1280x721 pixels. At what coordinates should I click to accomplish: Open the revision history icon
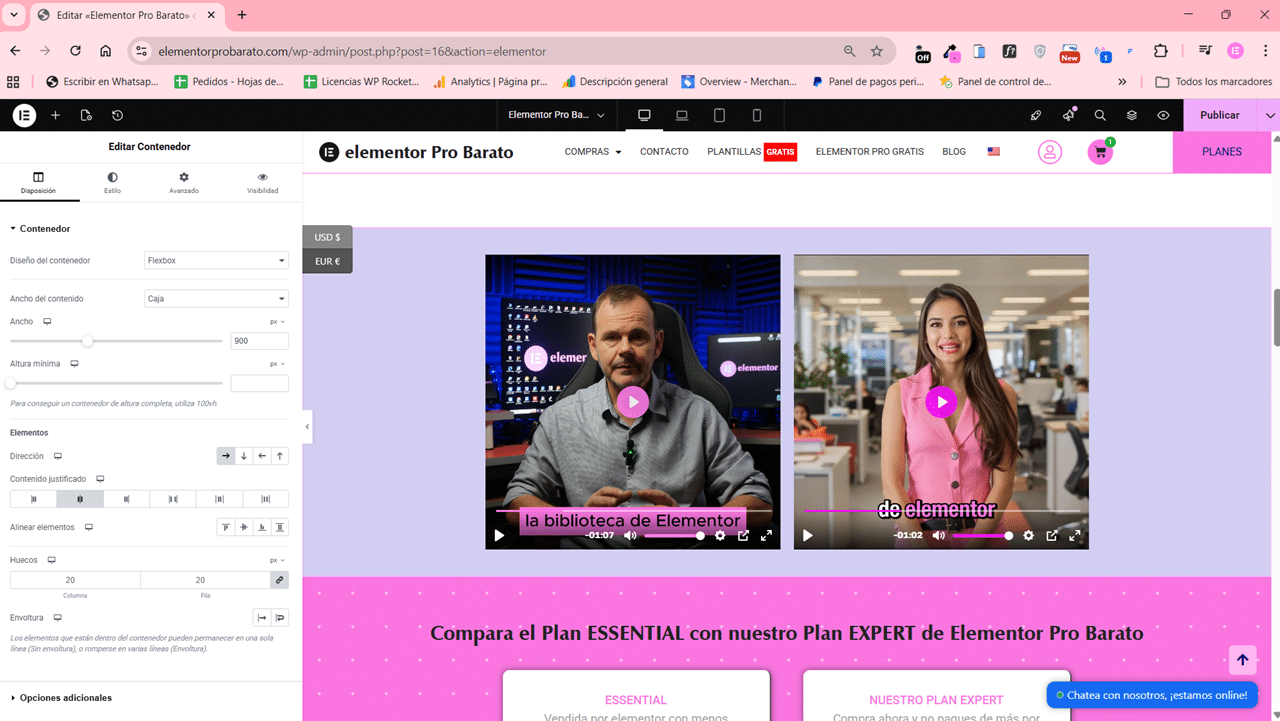(117, 115)
